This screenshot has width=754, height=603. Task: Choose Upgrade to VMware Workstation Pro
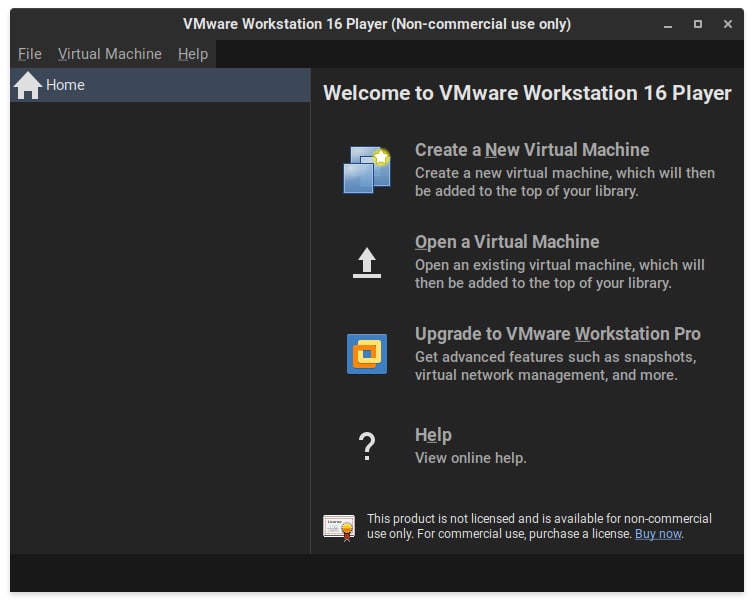tap(558, 334)
